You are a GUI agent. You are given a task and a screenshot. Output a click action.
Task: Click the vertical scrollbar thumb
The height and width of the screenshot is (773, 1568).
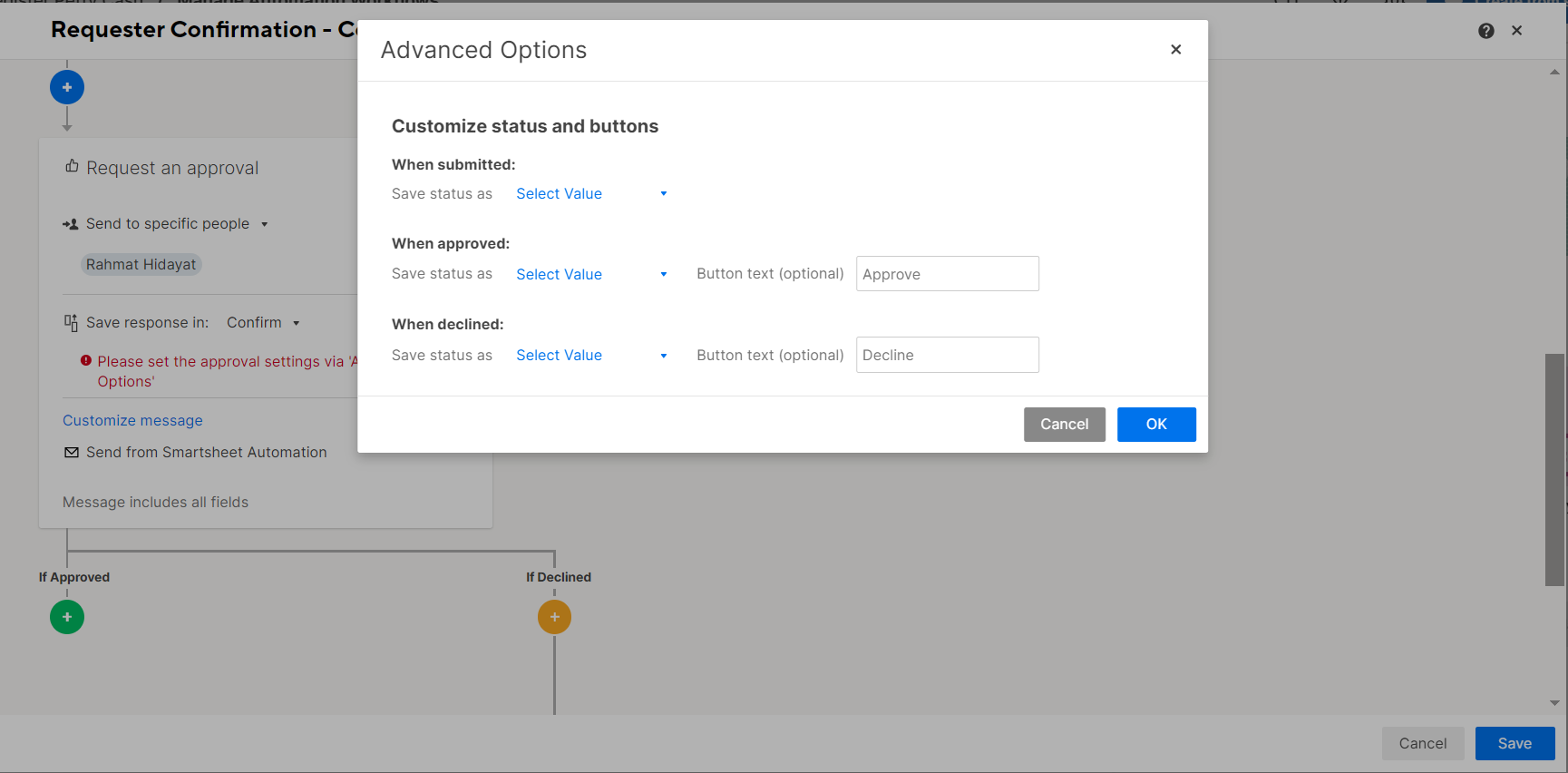coord(1554,469)
